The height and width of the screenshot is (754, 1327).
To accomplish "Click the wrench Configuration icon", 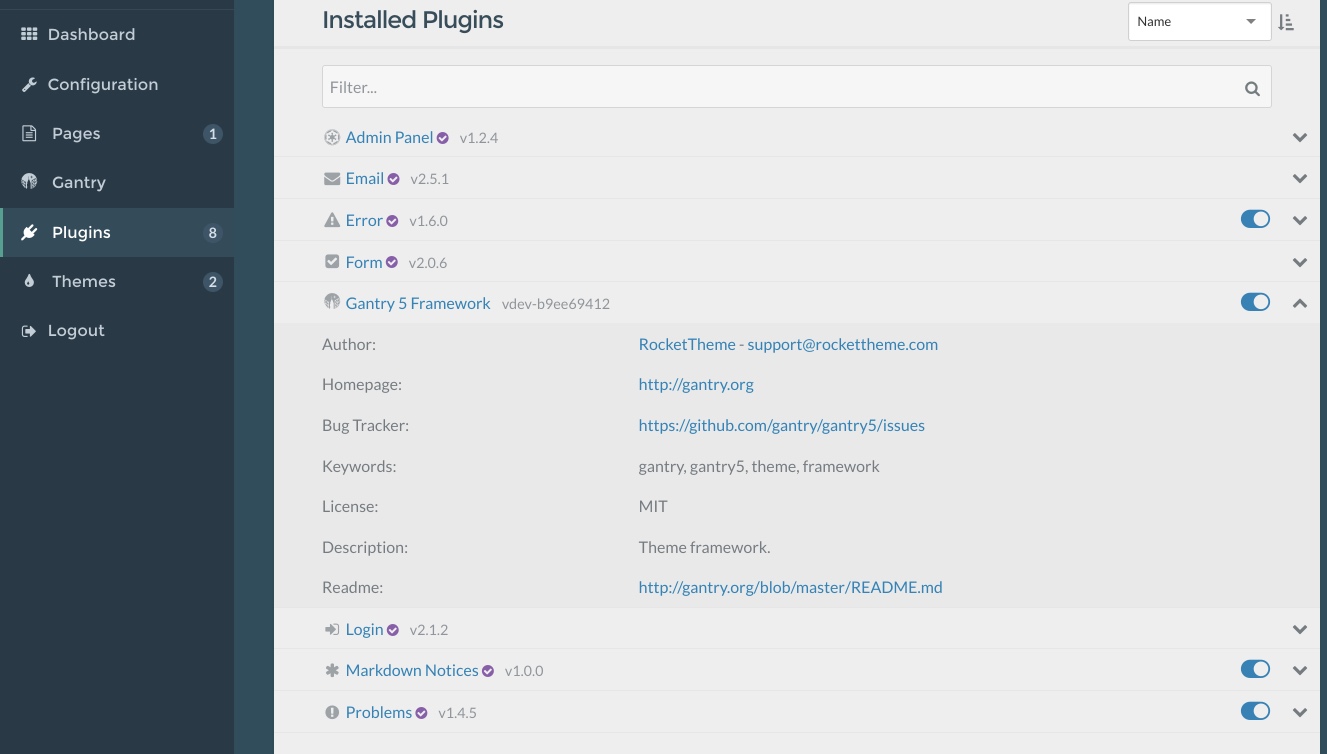I will tap(30, 84).
